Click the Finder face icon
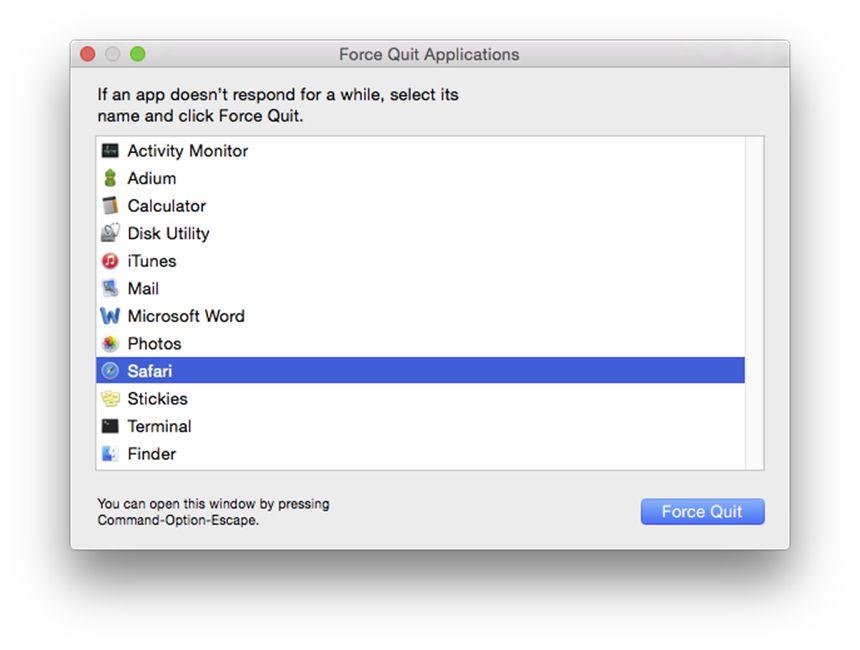This screenshot has width=860, height=650. tap(110, 454)
